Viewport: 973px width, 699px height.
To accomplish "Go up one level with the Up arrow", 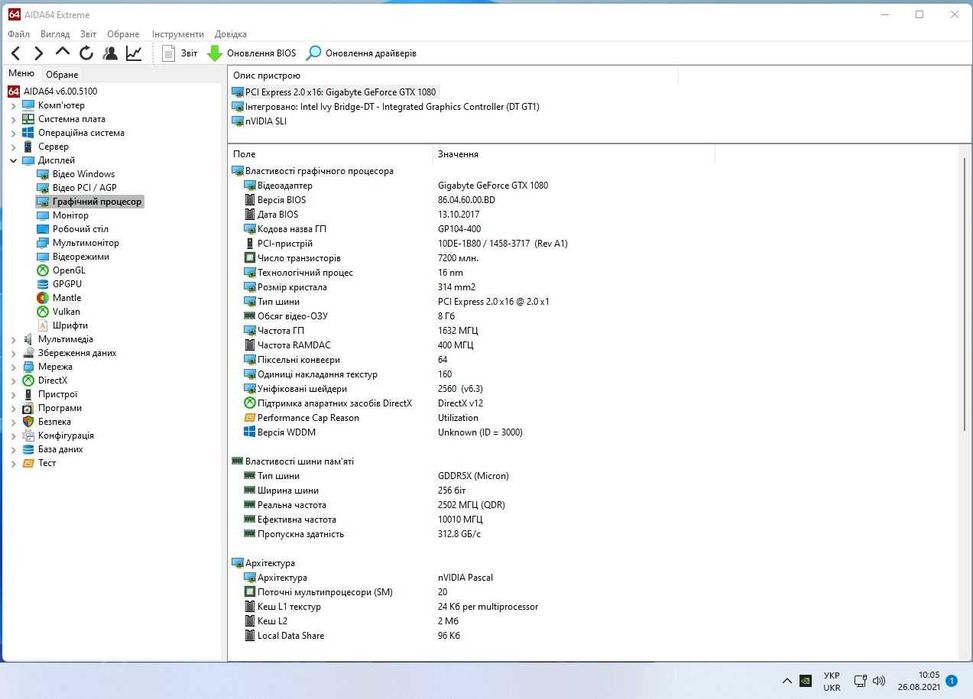I will point(62,52).
